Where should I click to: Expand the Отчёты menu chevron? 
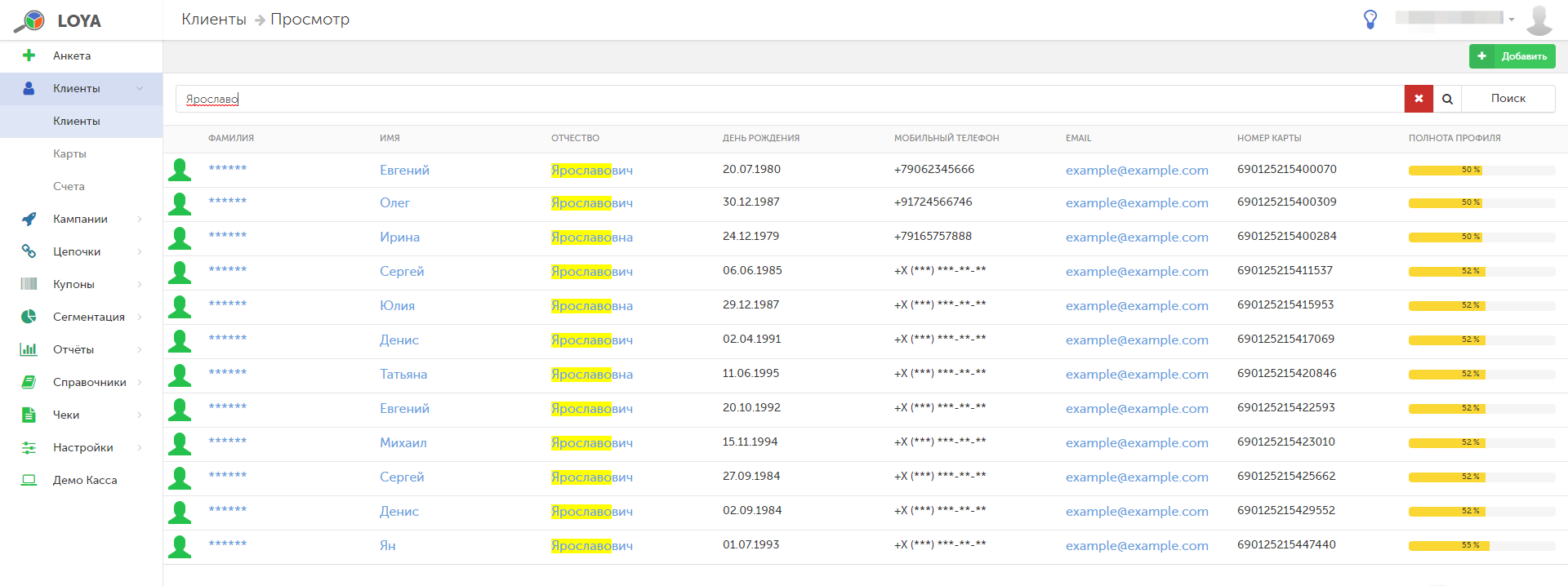pyautogui.click(x=140, y=349)
